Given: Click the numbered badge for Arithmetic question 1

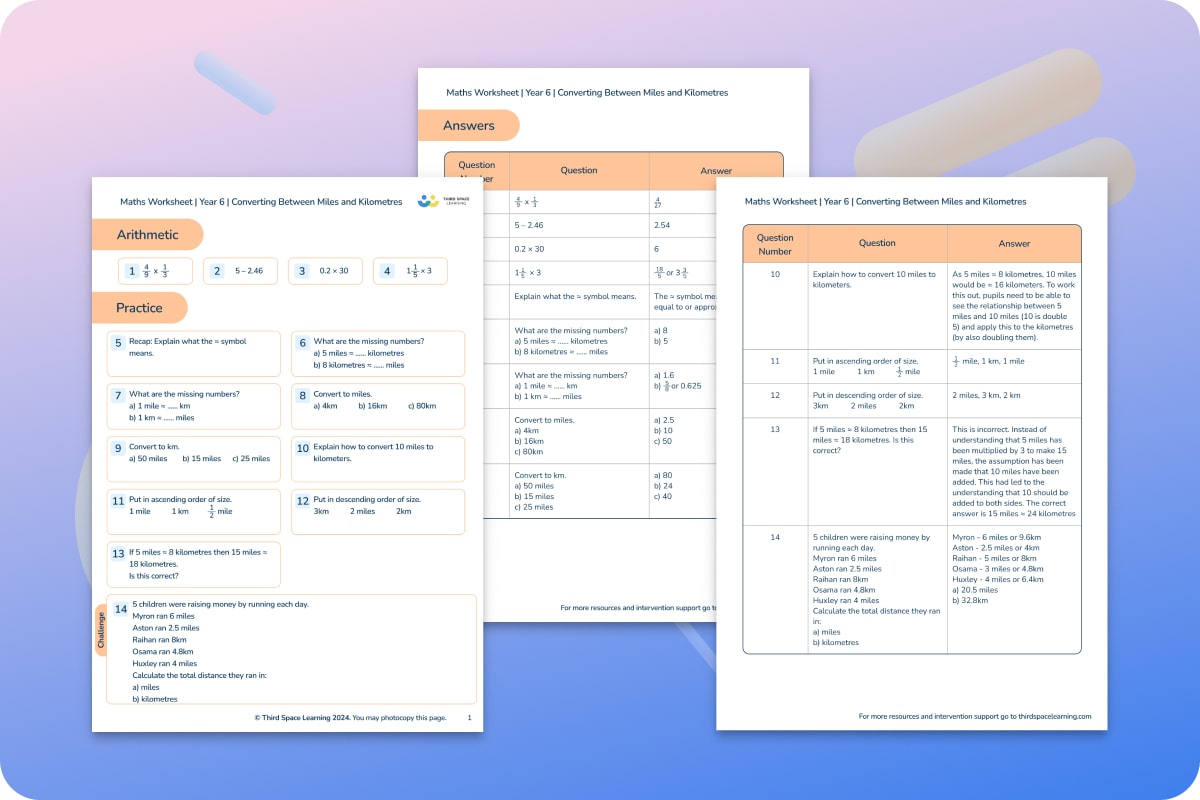Looking at the screenshot, I should [x=131, y=270].
